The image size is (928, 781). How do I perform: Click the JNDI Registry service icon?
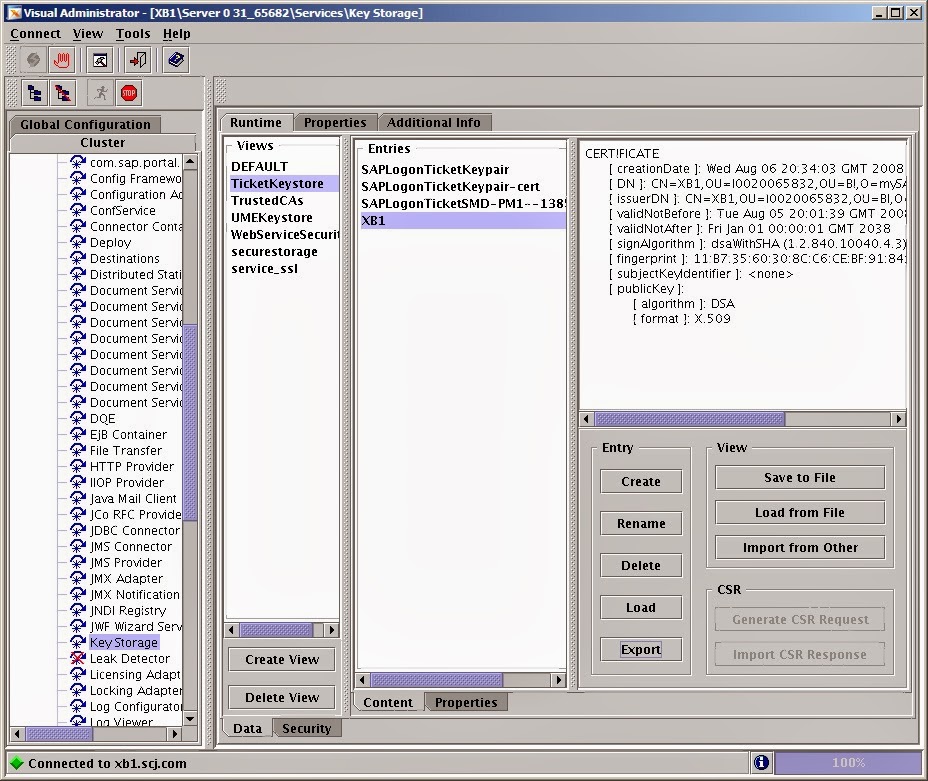click(78, 610)
